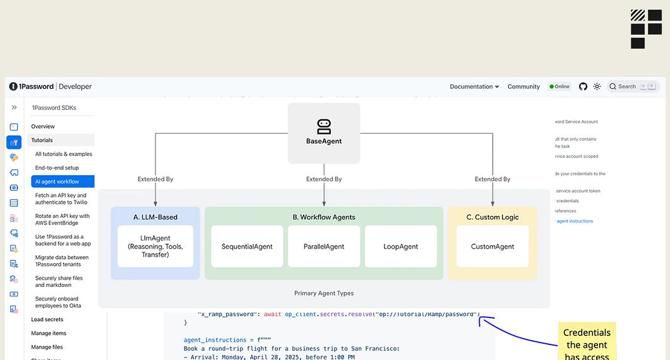Click the 1Password logo icon
Screen dimensions: 670x360
13,86
